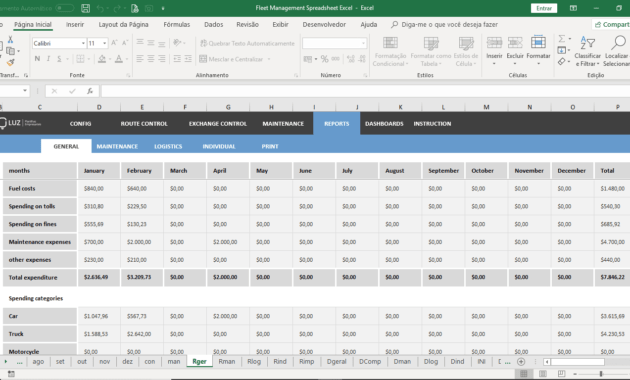This screenshot has width=630, height=380.
Task: Open the font size dropdown
Action: click(104, 43)
